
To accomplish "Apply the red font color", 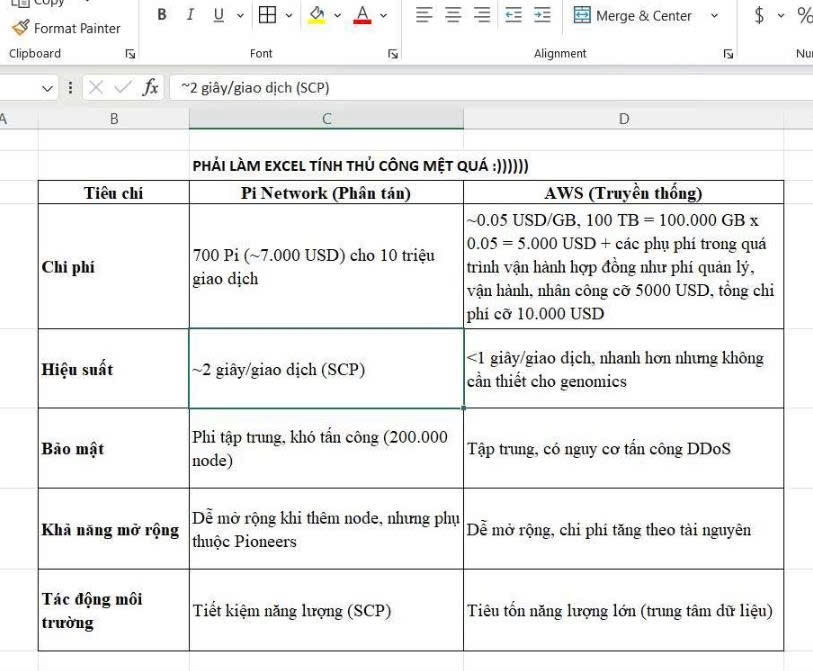I will coord(361,15).
